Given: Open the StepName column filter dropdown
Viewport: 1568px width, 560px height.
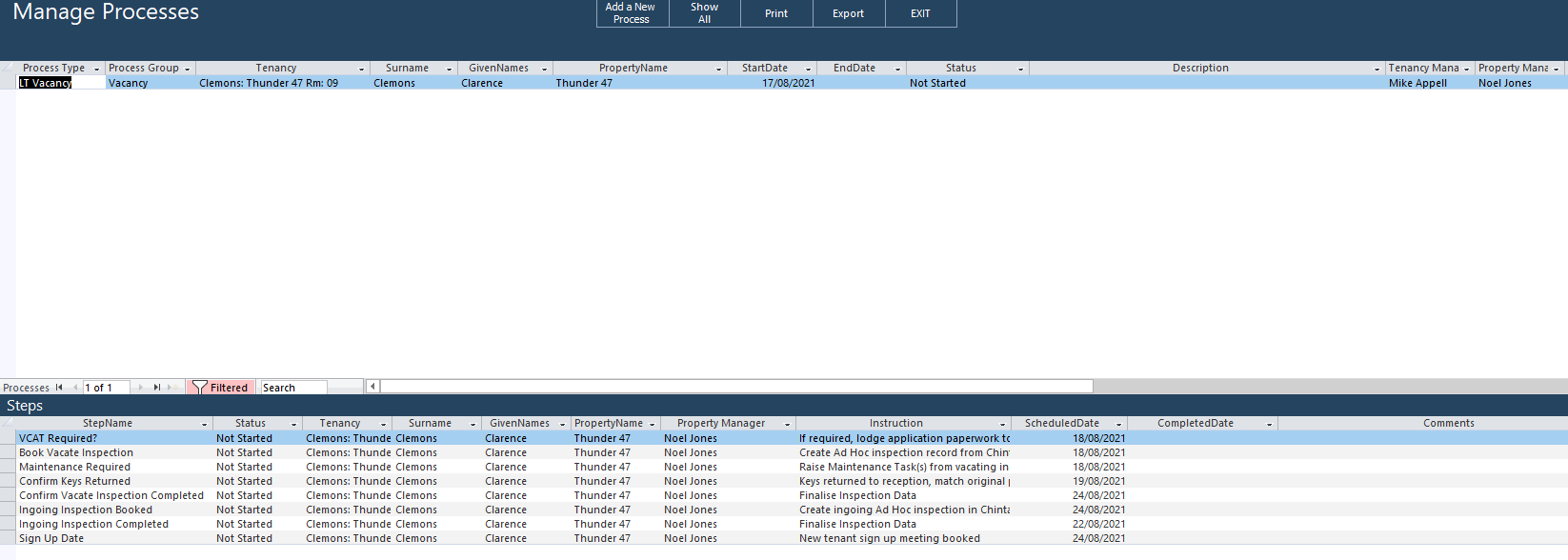Looking at the screenshot, I should coord(204,424).
